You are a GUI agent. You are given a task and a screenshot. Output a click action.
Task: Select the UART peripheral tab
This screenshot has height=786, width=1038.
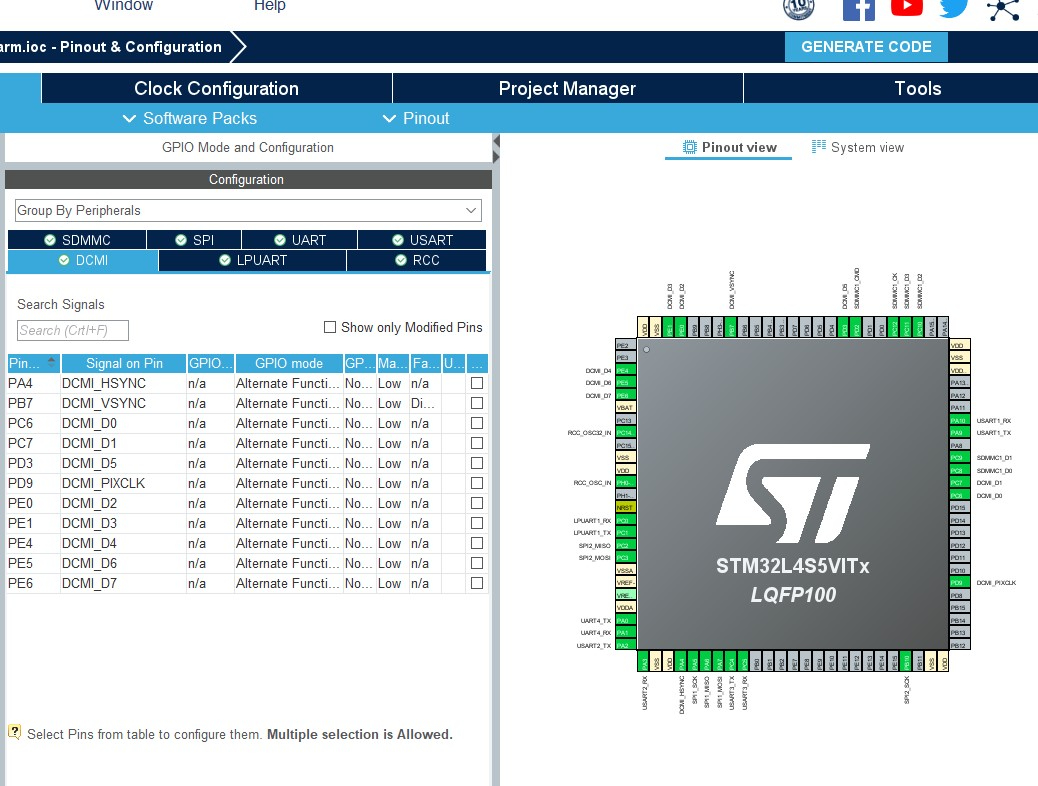[299, 240]
